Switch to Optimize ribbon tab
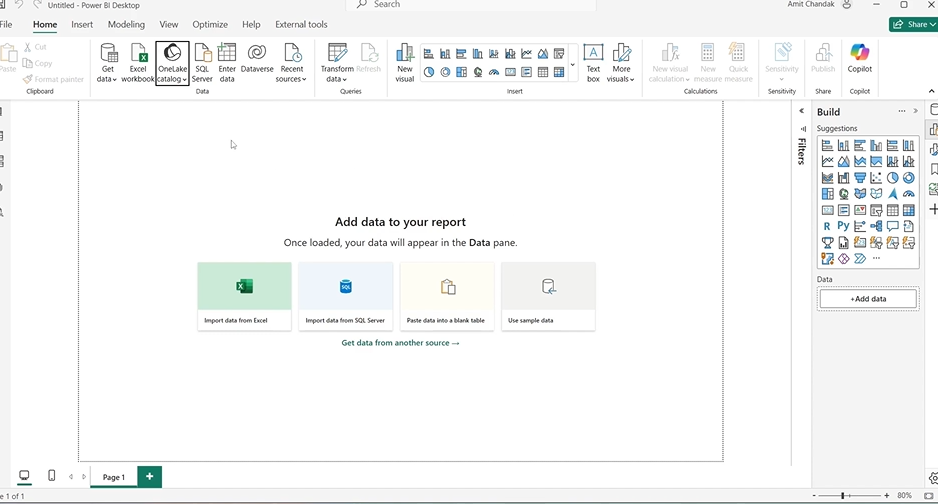This screenshot has width=938, height=504. point(210,25)
